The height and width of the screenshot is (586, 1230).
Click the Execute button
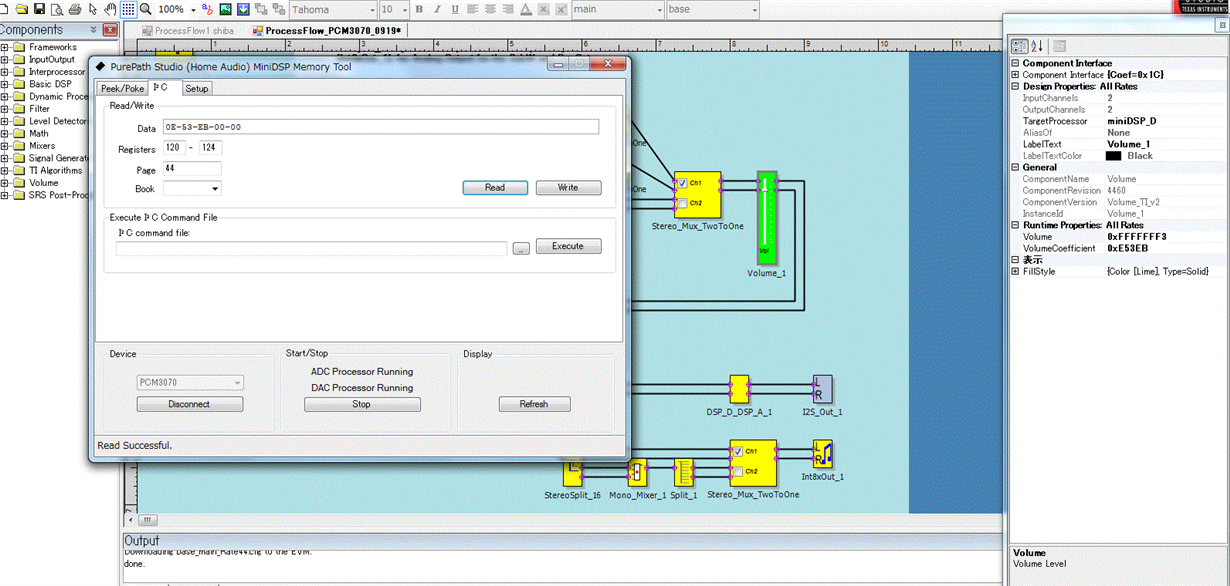tap(568, 245)
